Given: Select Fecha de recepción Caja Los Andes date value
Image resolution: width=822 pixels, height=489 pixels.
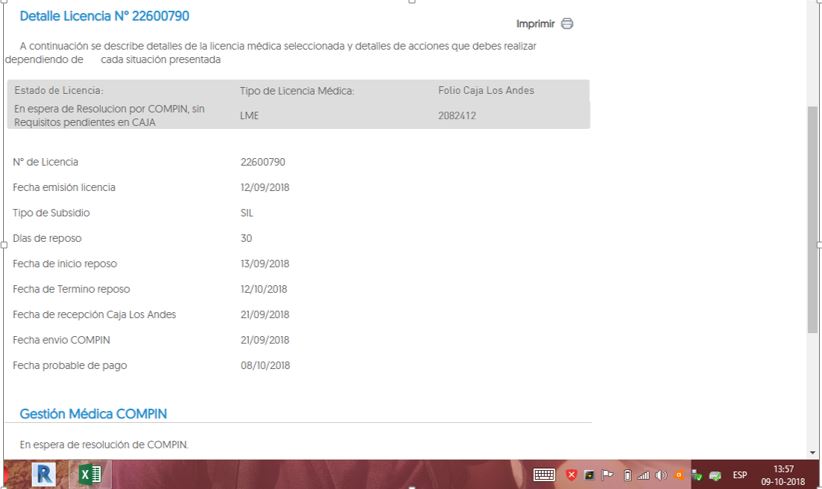Looking at the screenshot, I should pyautogui.click(x=265, y=314).
